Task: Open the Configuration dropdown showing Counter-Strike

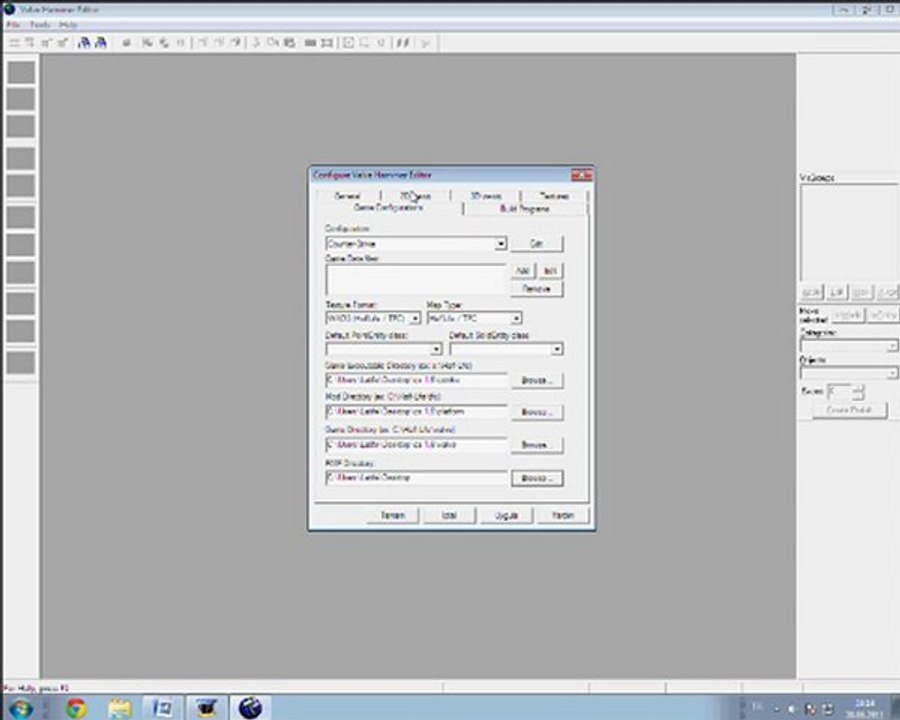Action: (x=416, y=243)
